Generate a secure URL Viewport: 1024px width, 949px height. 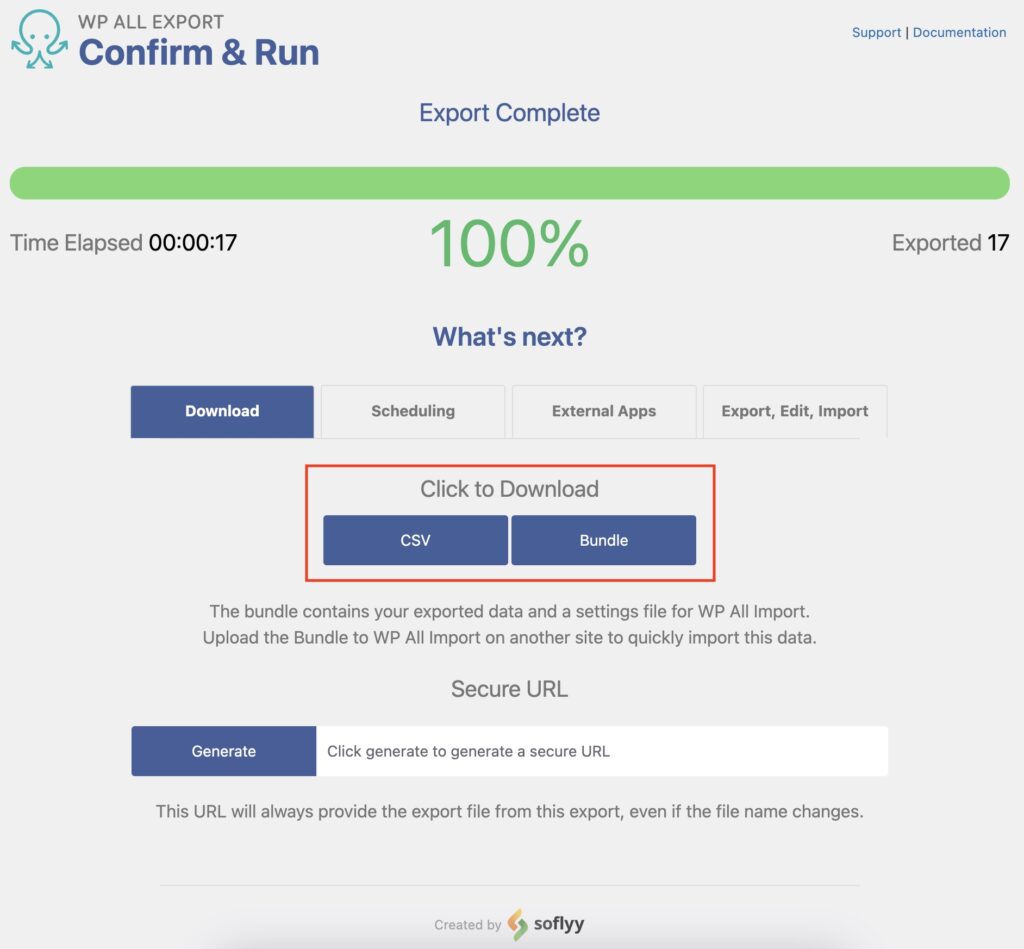[x=223, y=751]
